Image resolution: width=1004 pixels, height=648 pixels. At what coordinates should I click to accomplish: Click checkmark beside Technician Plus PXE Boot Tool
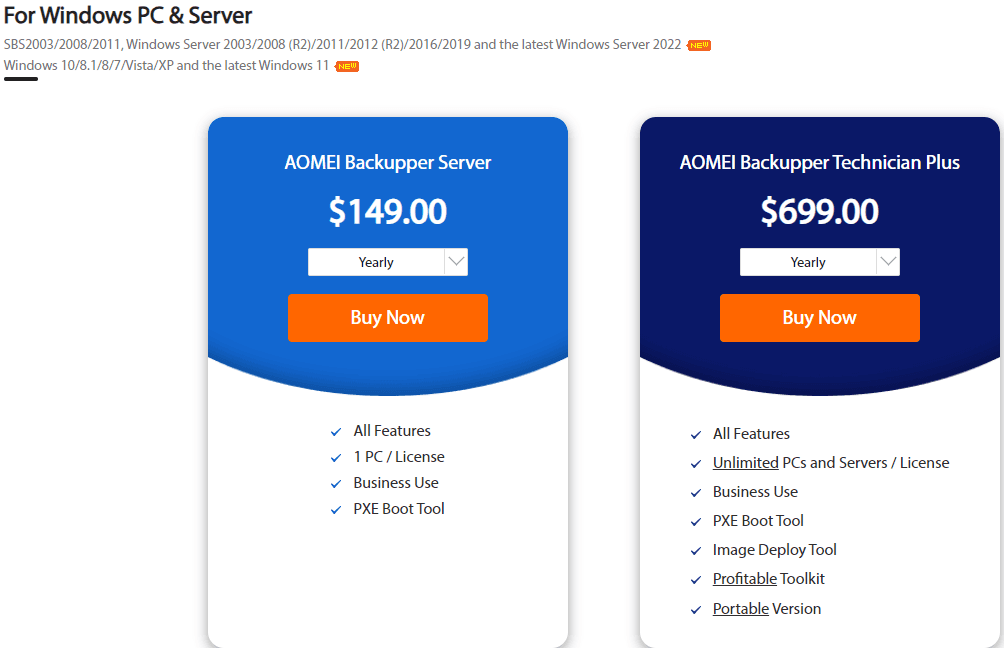click(696, 522)
